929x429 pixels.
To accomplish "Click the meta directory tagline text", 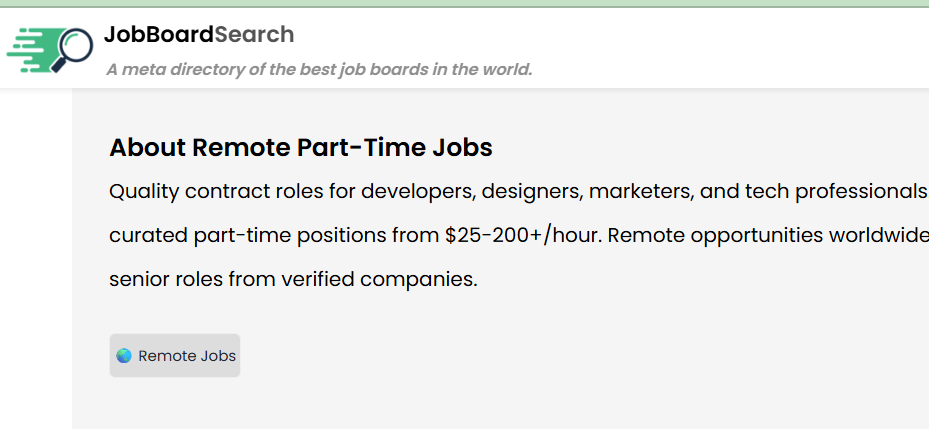I will (x=318, y=70).
